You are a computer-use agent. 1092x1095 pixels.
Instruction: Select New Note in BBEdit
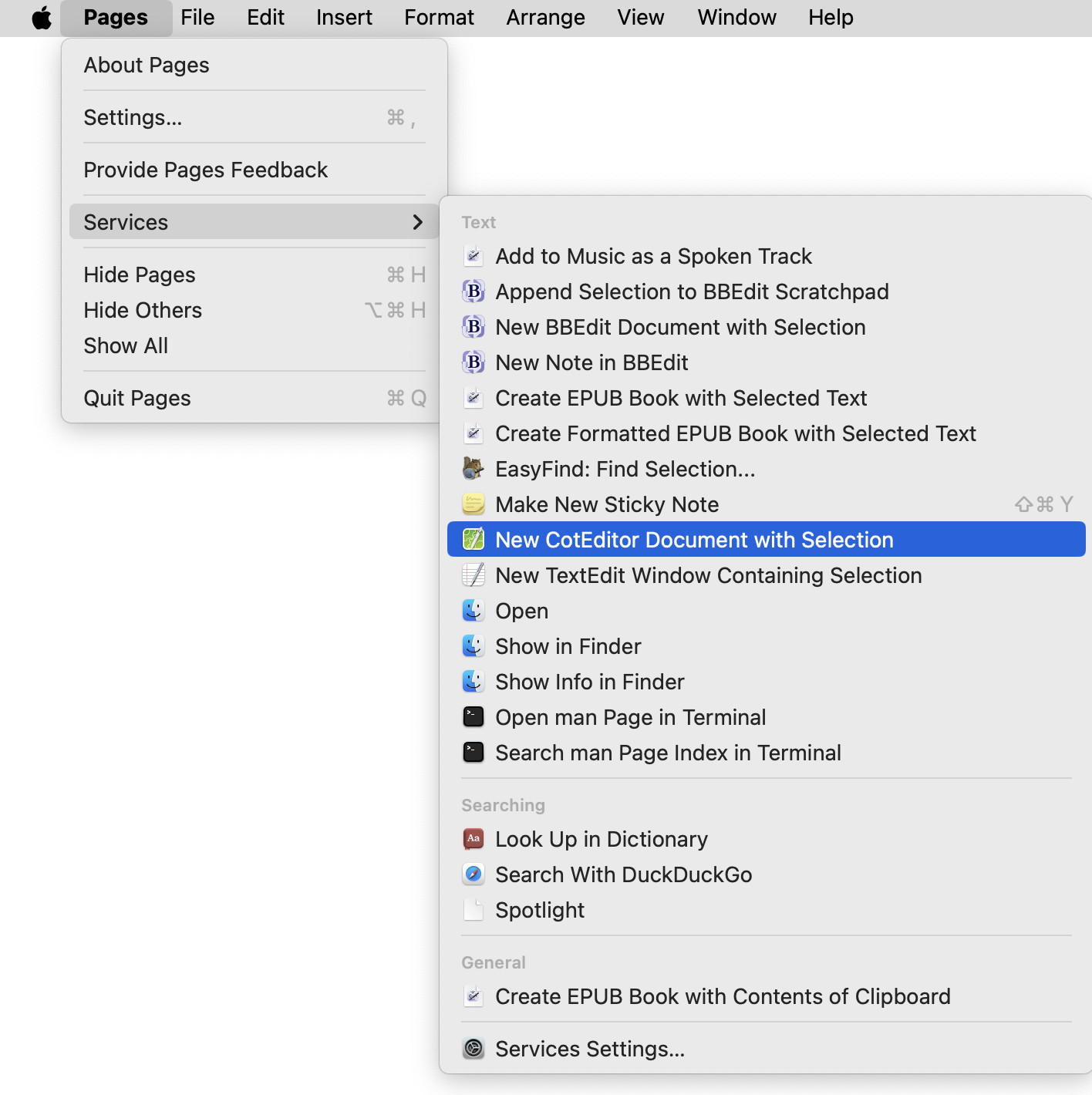point(767,362)
